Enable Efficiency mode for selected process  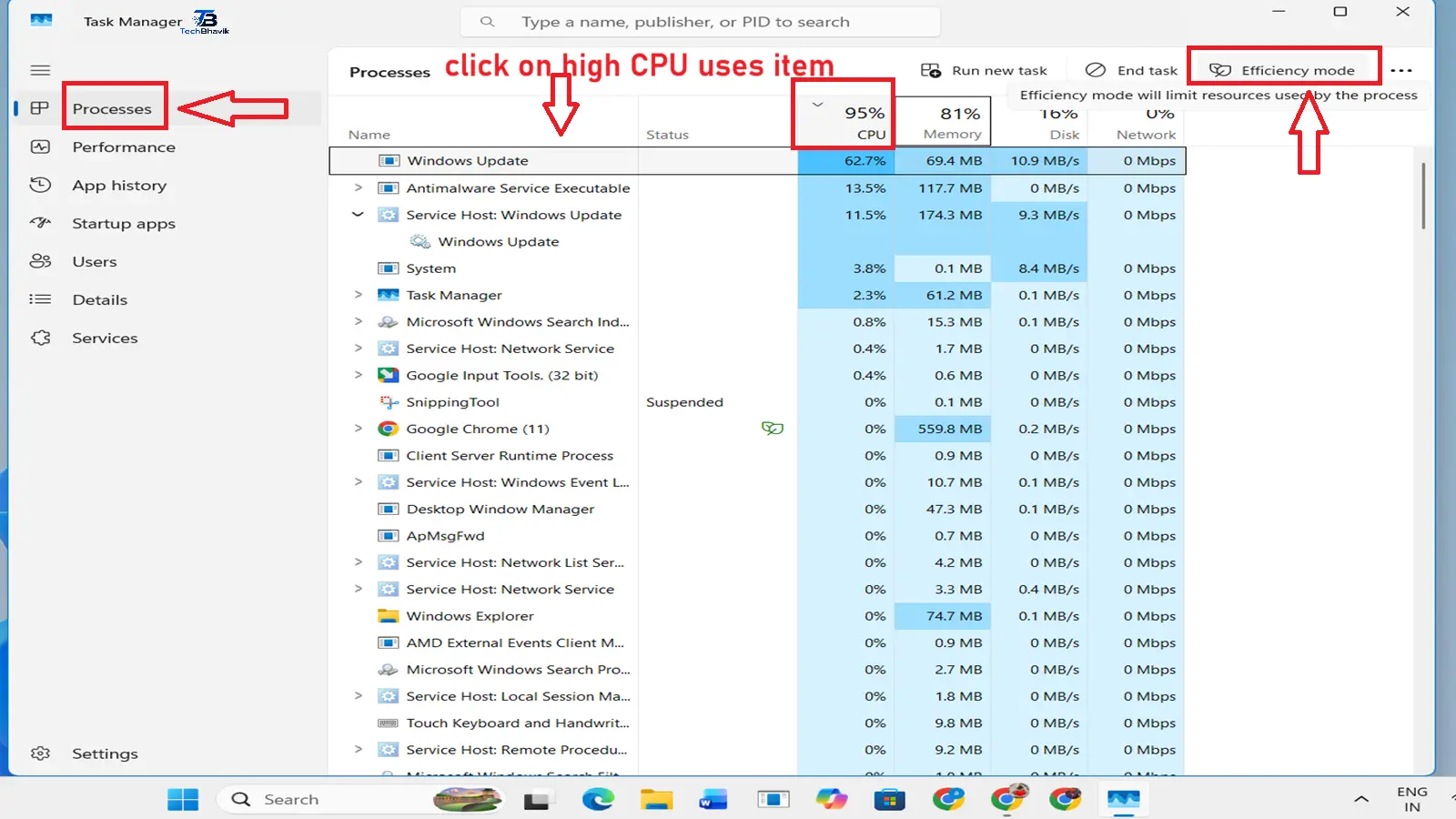(x=1284, y=70)
